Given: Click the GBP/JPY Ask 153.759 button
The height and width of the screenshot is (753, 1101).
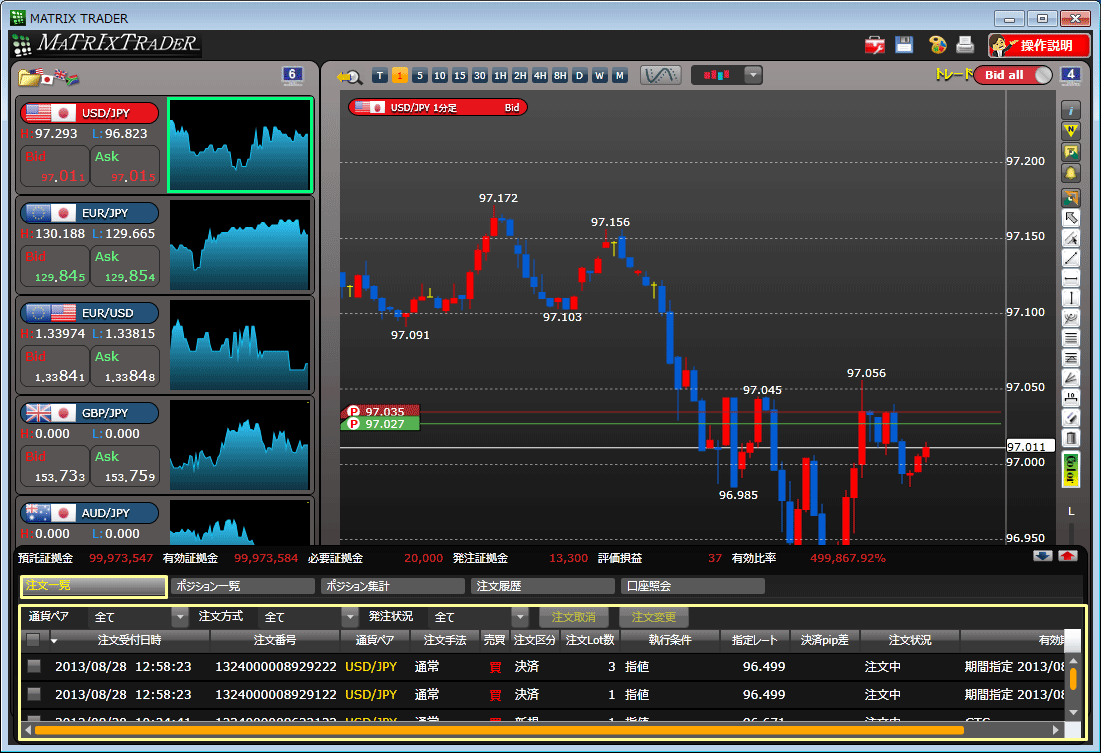Looking at the screenshot, I should [x=125, y=466].
